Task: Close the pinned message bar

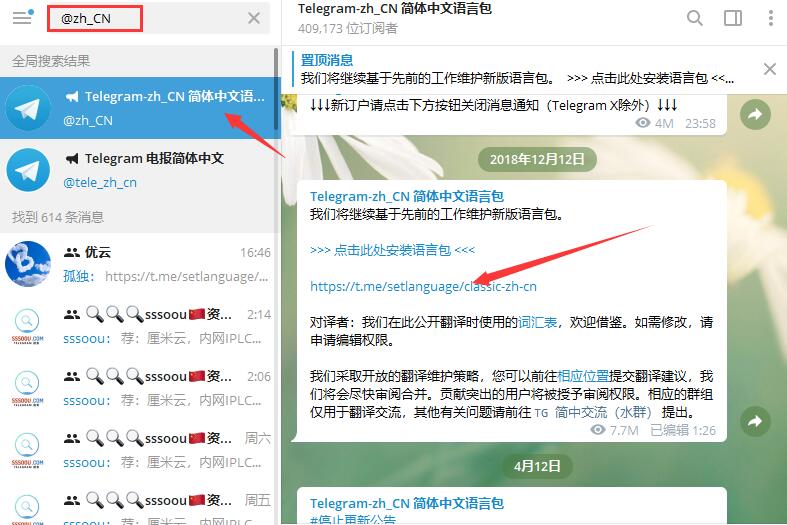Action: (769, 69)
